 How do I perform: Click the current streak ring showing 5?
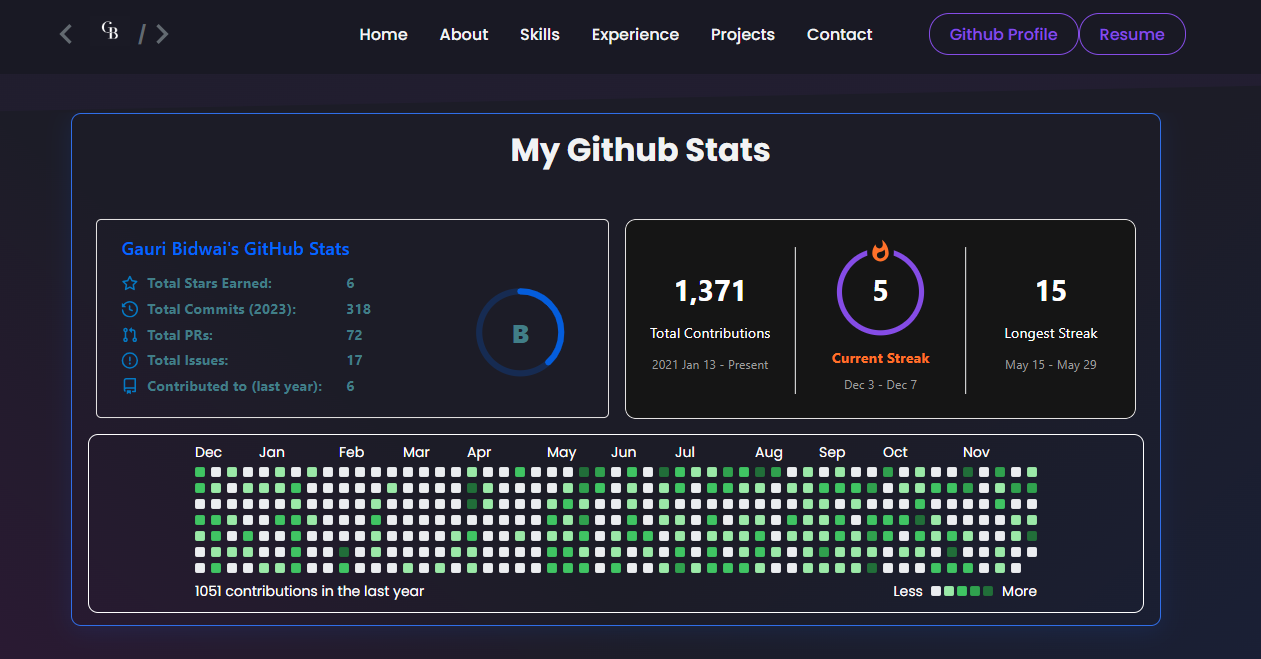(880, 292)
